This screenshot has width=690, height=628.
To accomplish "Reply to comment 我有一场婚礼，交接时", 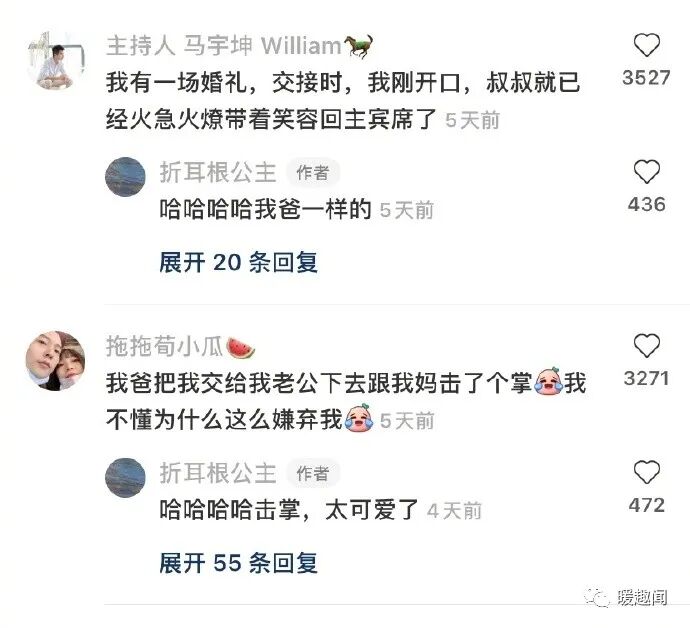I will click(343, 101).
